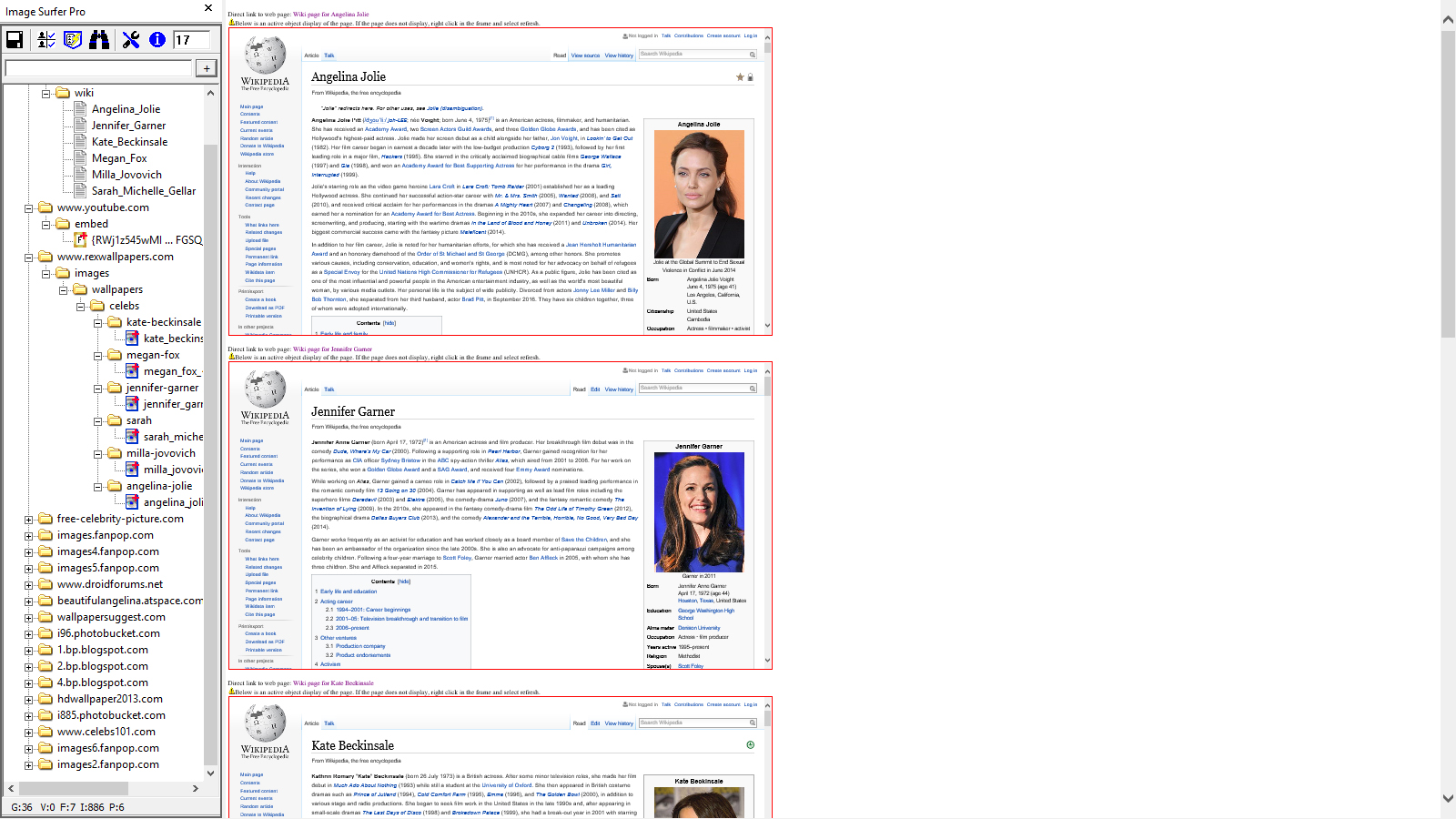1456x819 pixels.
Task: Collapse the kate-beckinsale folder
Action: click(x=97, y=322)
